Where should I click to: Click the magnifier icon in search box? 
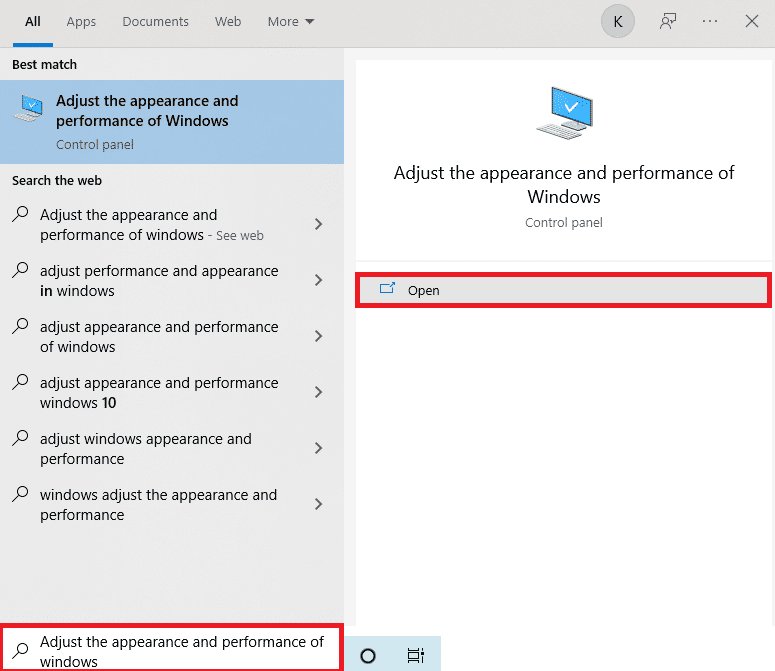point(20,650)
